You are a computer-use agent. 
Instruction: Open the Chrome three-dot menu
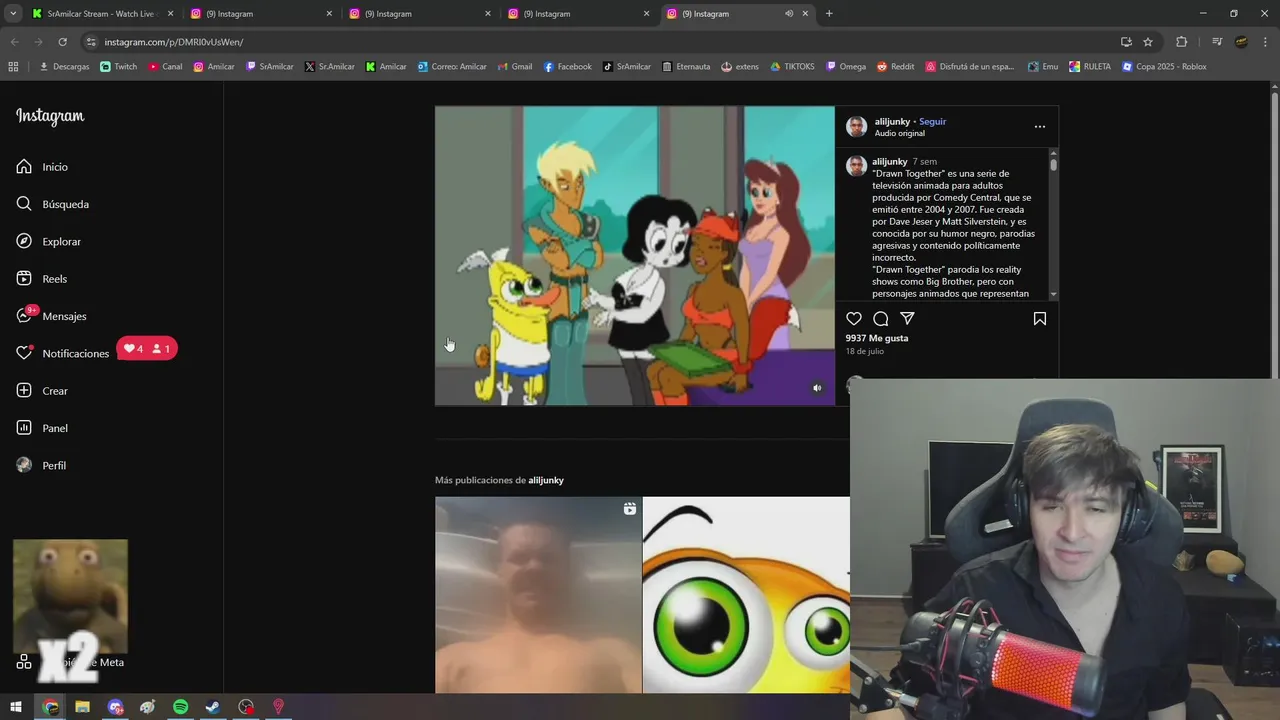(x=1265, y=42)
